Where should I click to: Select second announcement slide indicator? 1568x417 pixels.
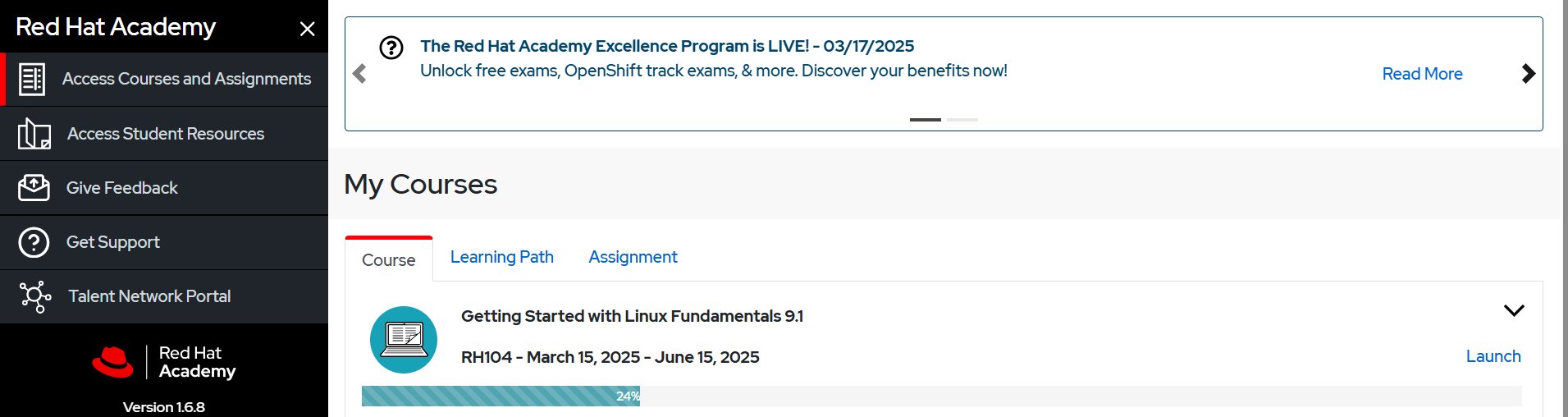click(962, 120)
